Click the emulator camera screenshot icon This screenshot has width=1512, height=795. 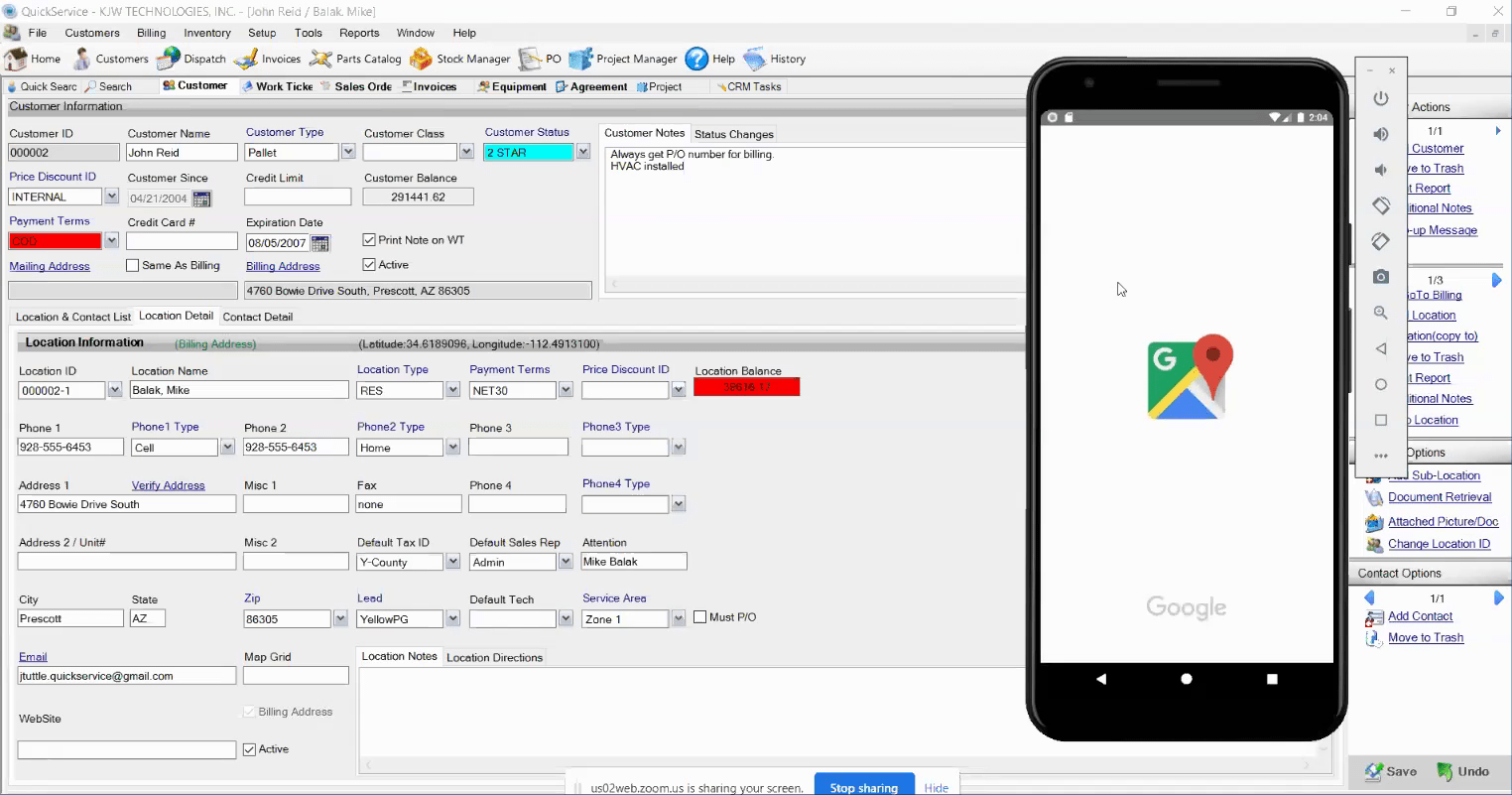tap(1380, 277)
